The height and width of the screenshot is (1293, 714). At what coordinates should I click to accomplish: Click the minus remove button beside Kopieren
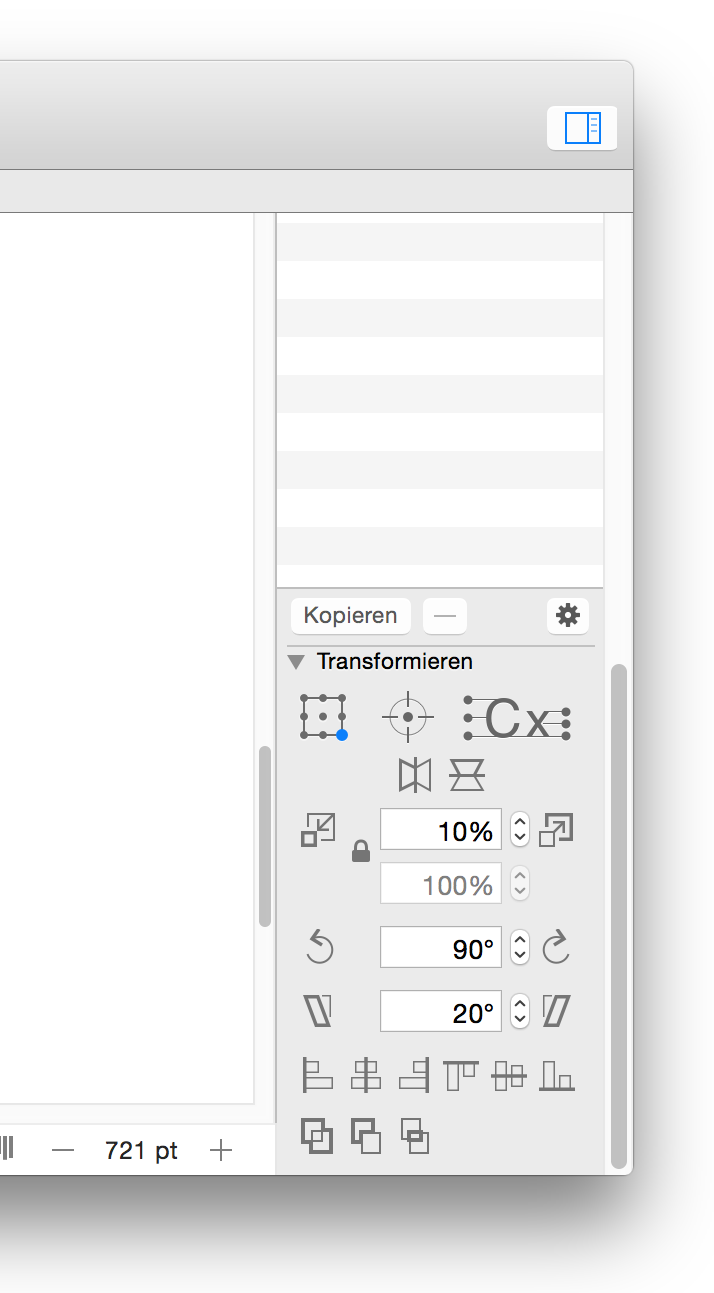(445, 616)
